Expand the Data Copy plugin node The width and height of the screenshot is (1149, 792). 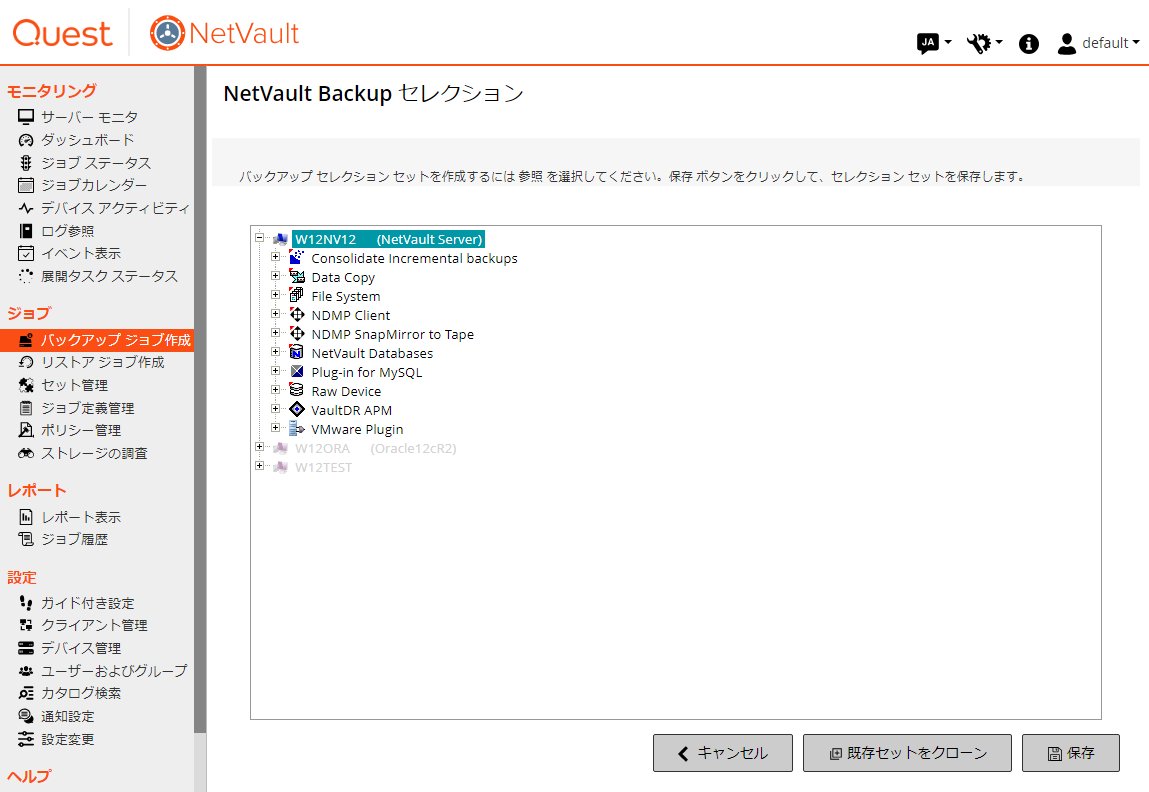pyautogui.click(x=276, y=275)
